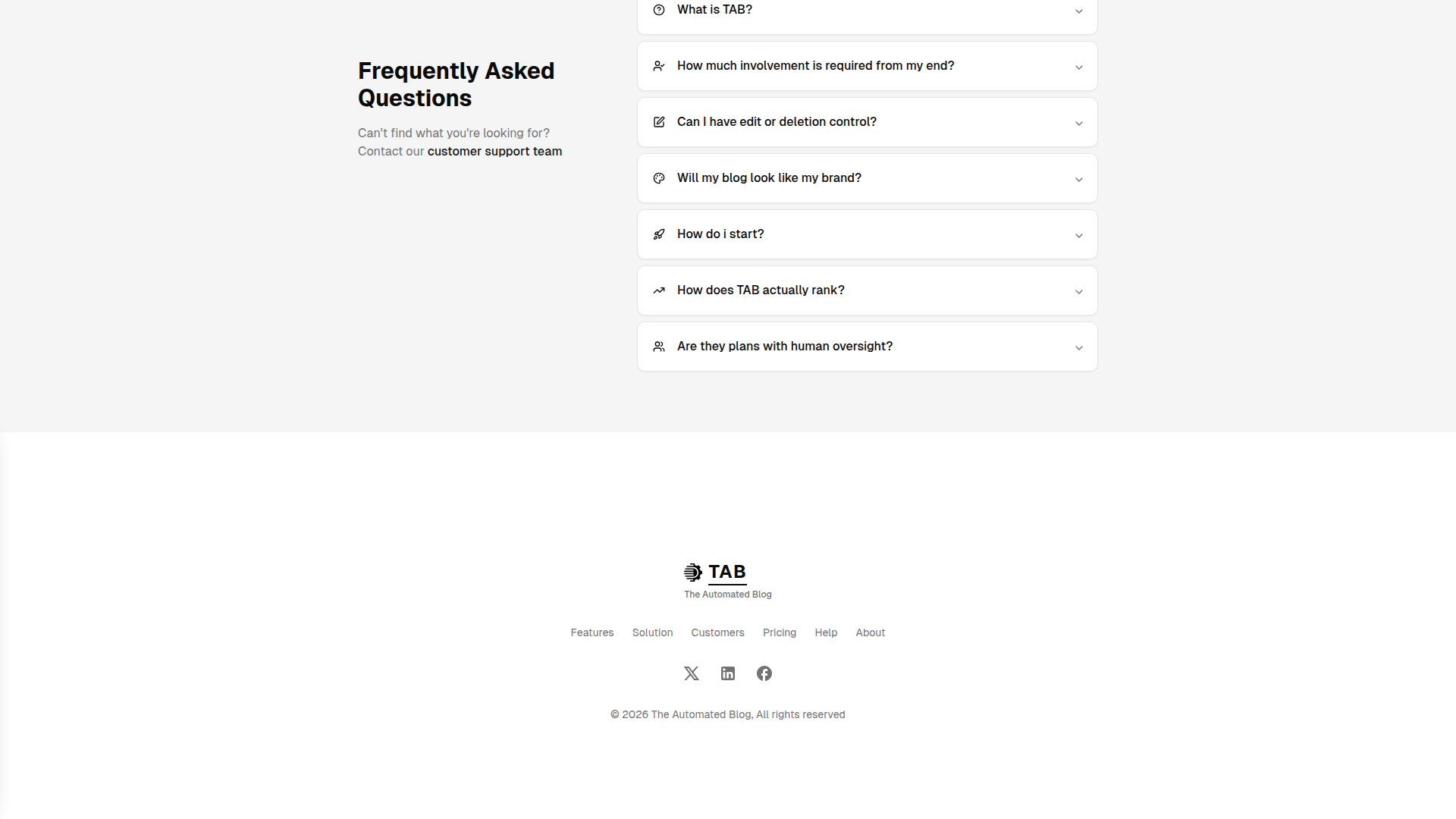The image size is (1456, 819).
Task: Expand Can I have edit or deletion control
Action: (777, 122)
